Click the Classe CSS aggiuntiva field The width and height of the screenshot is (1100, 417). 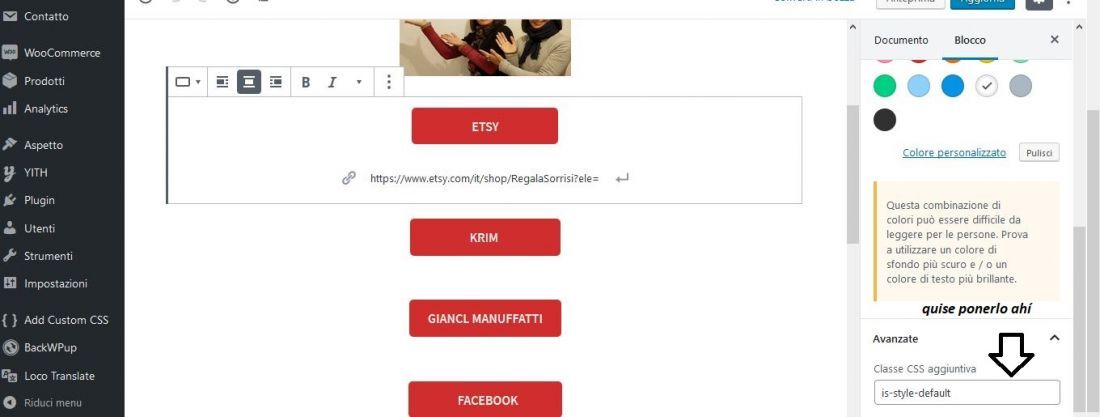click(x=967, y=392)
